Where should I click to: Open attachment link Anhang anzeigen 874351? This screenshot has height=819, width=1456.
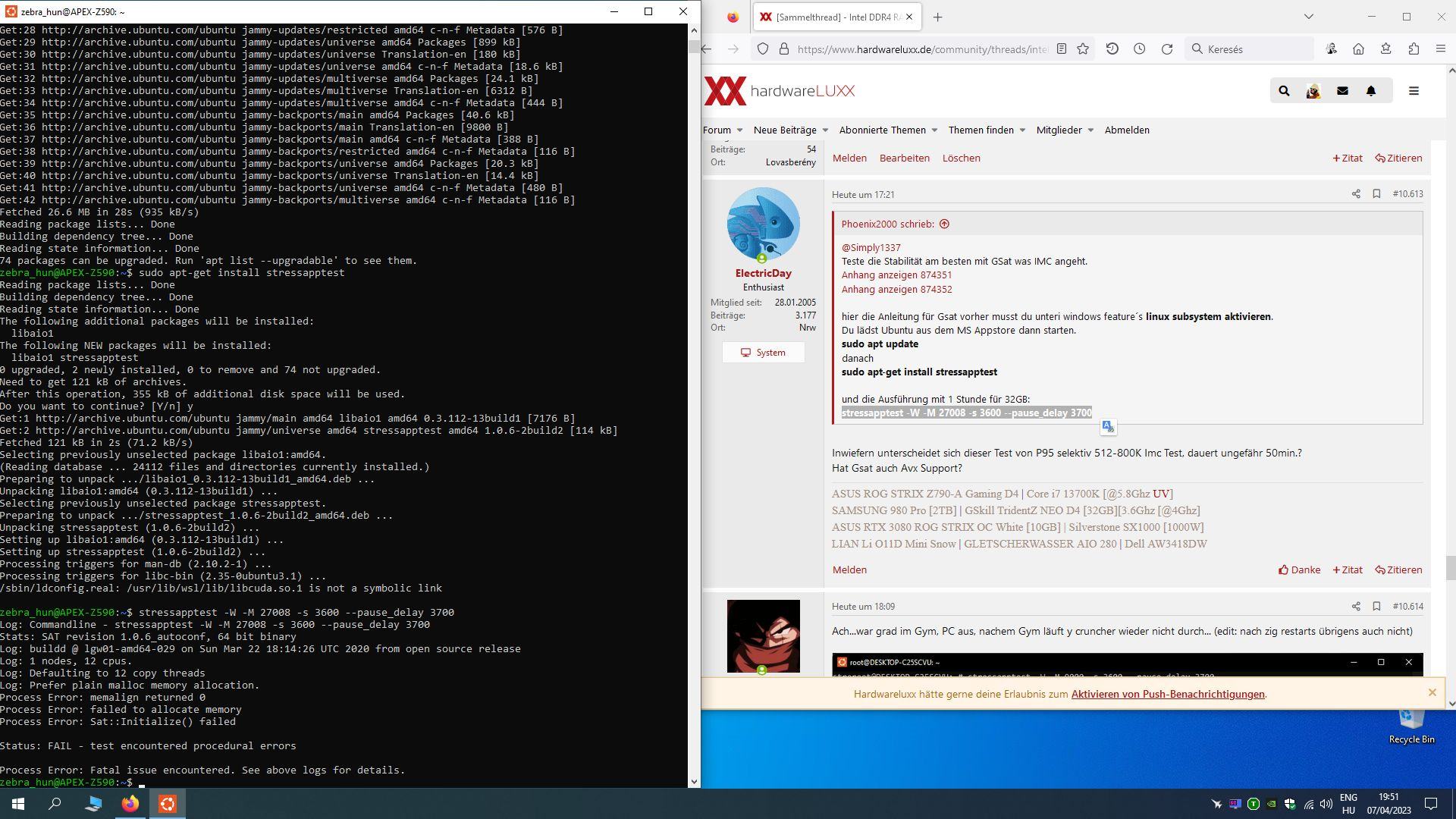point(896,275)
